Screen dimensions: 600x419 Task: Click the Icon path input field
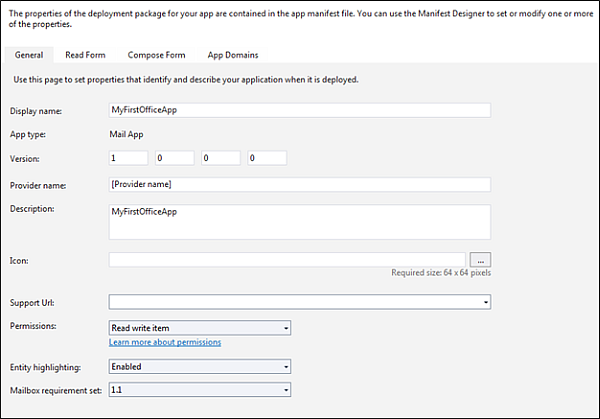click(287, 260)
